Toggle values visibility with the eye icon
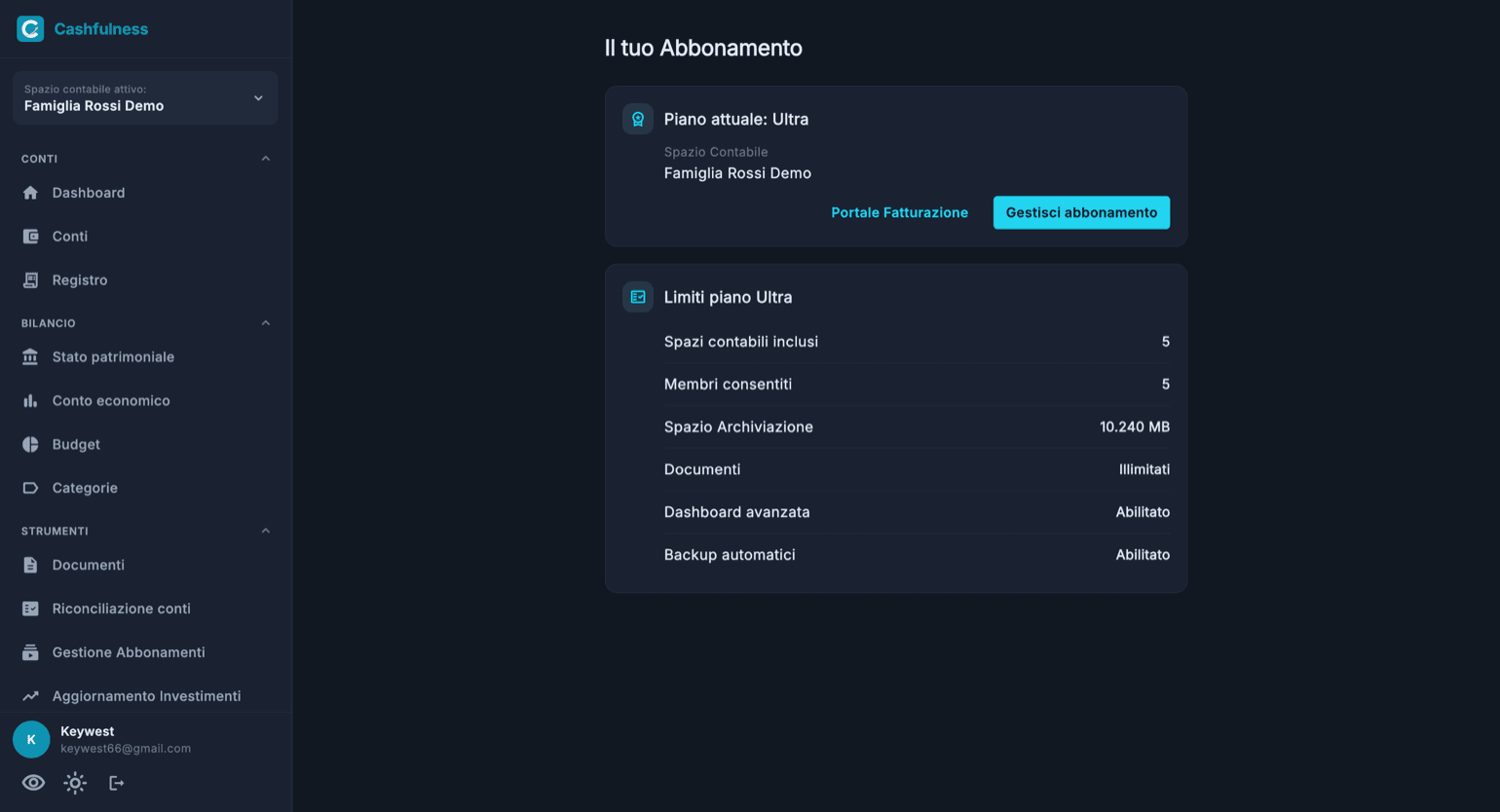 33,783
